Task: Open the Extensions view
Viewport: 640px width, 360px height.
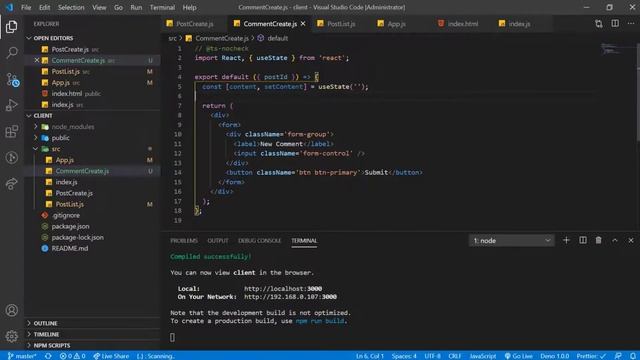Action: 12,131
